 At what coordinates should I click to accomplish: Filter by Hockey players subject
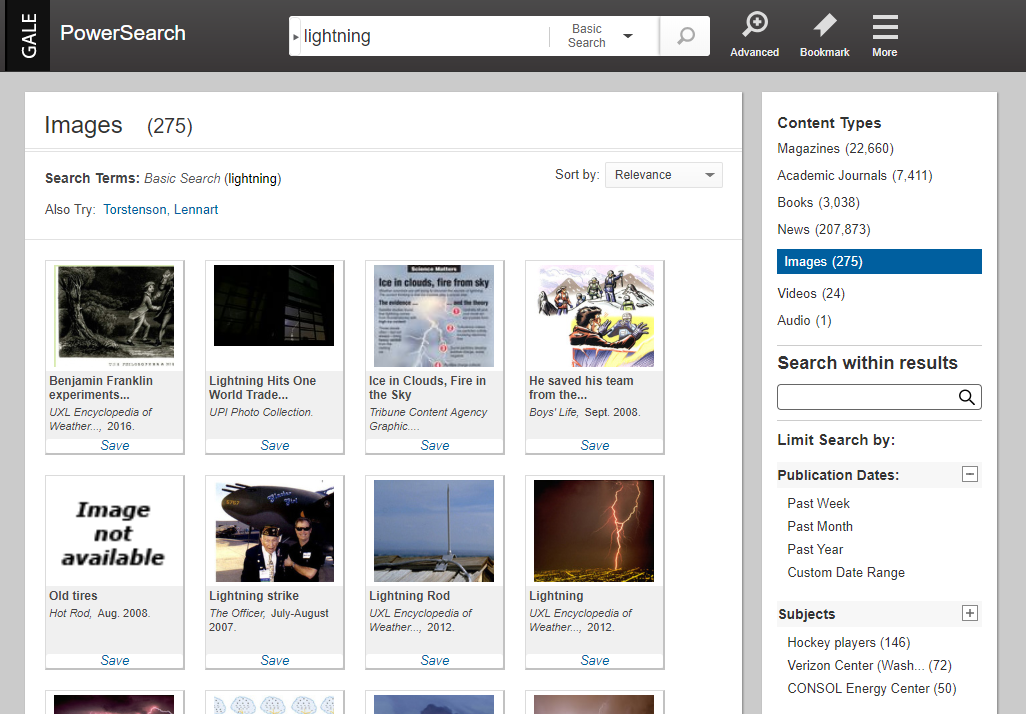pos(849,642)
